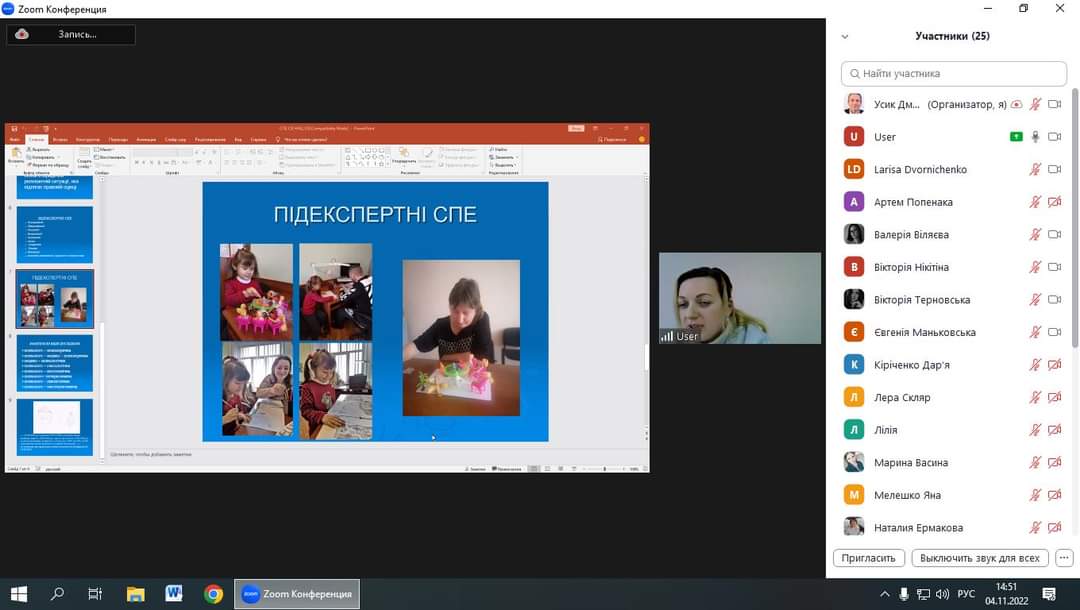1080x610 pixels.
Task: Click the microphone icon for User participant
Action: point(1036,137)
